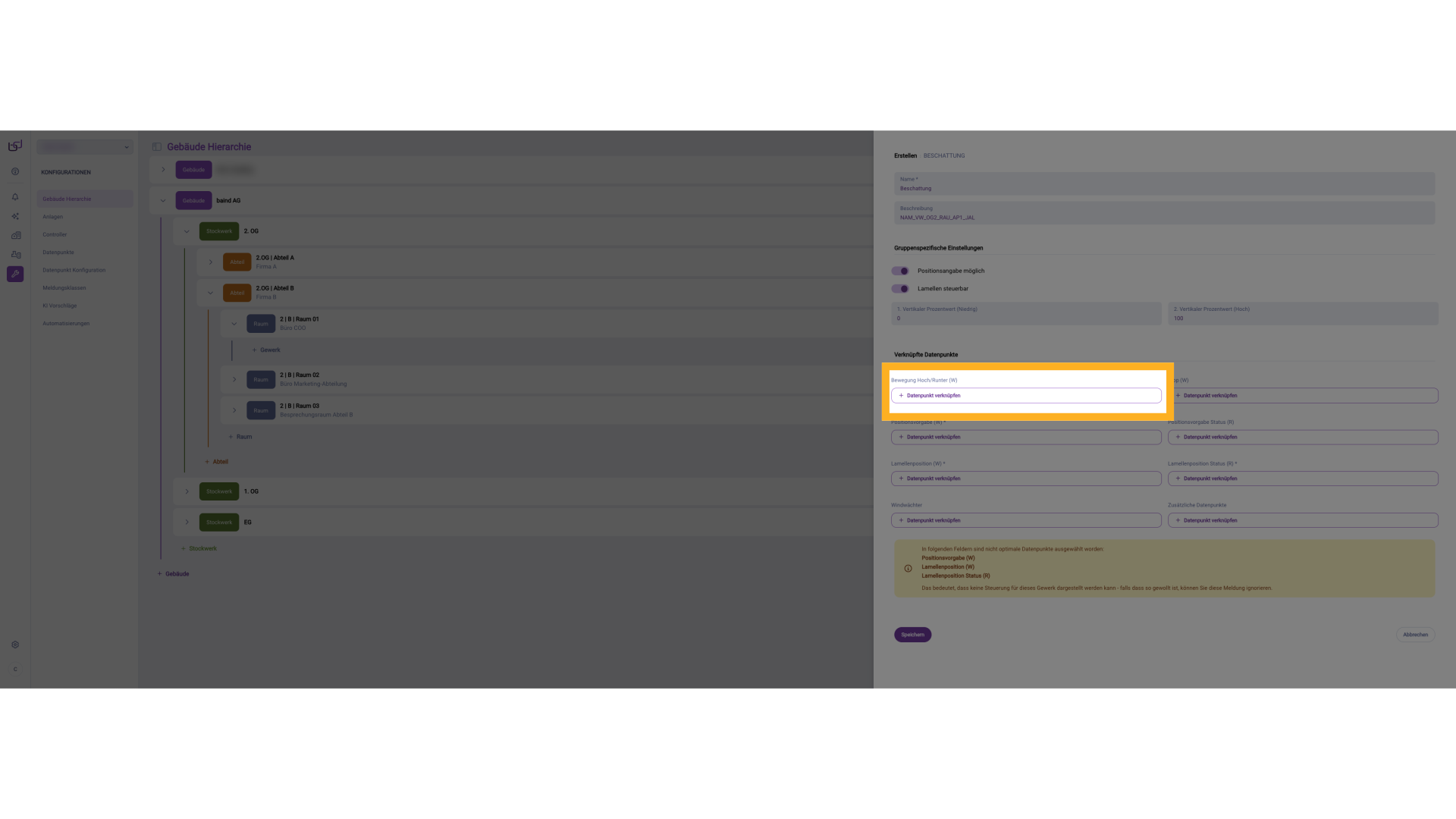Viewport: 1456px width, 819px height.
Task: Toggle the sidebar panel icon beside title
Action: tap(157, 147)
